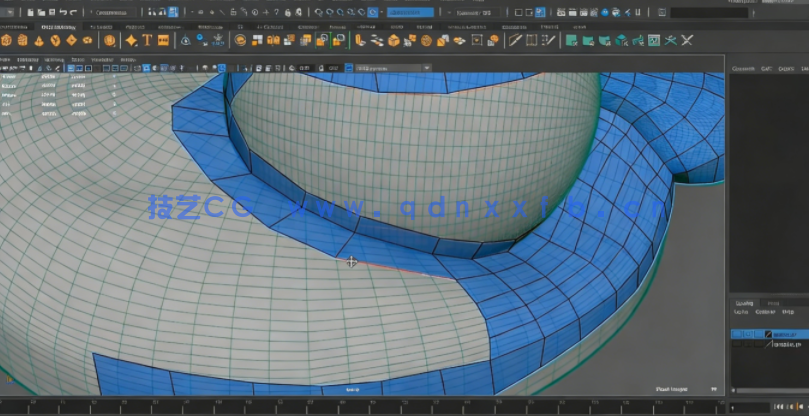Viewport: 809px width, 416px height.
Task: Open the Layers menu in the layer panel
Action: pyautogui.click(x=743, y=312)
